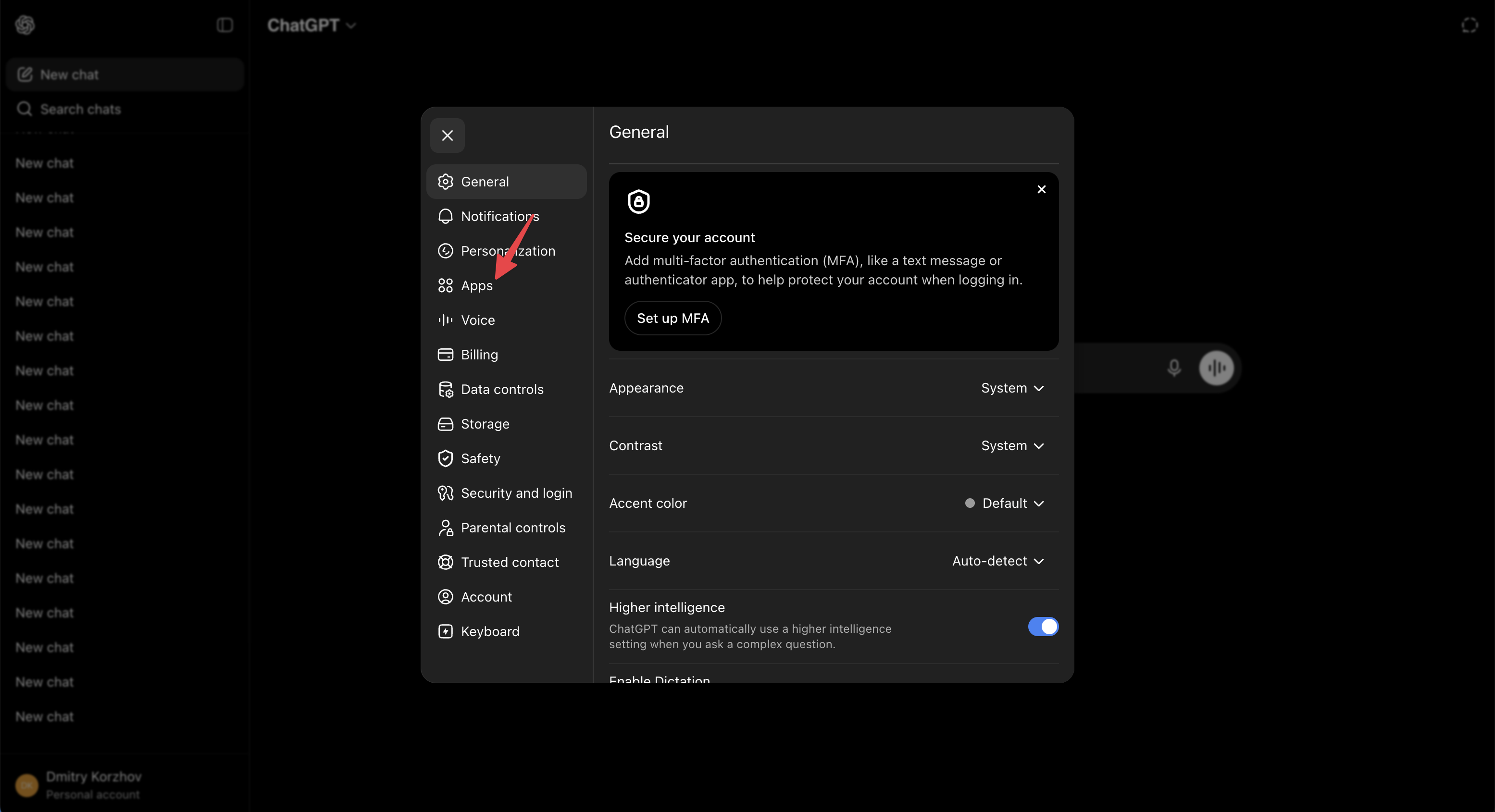Screen dimensions: 1495x812
Task: Close the settings dialog with the X
Action: tap(447, 135)
